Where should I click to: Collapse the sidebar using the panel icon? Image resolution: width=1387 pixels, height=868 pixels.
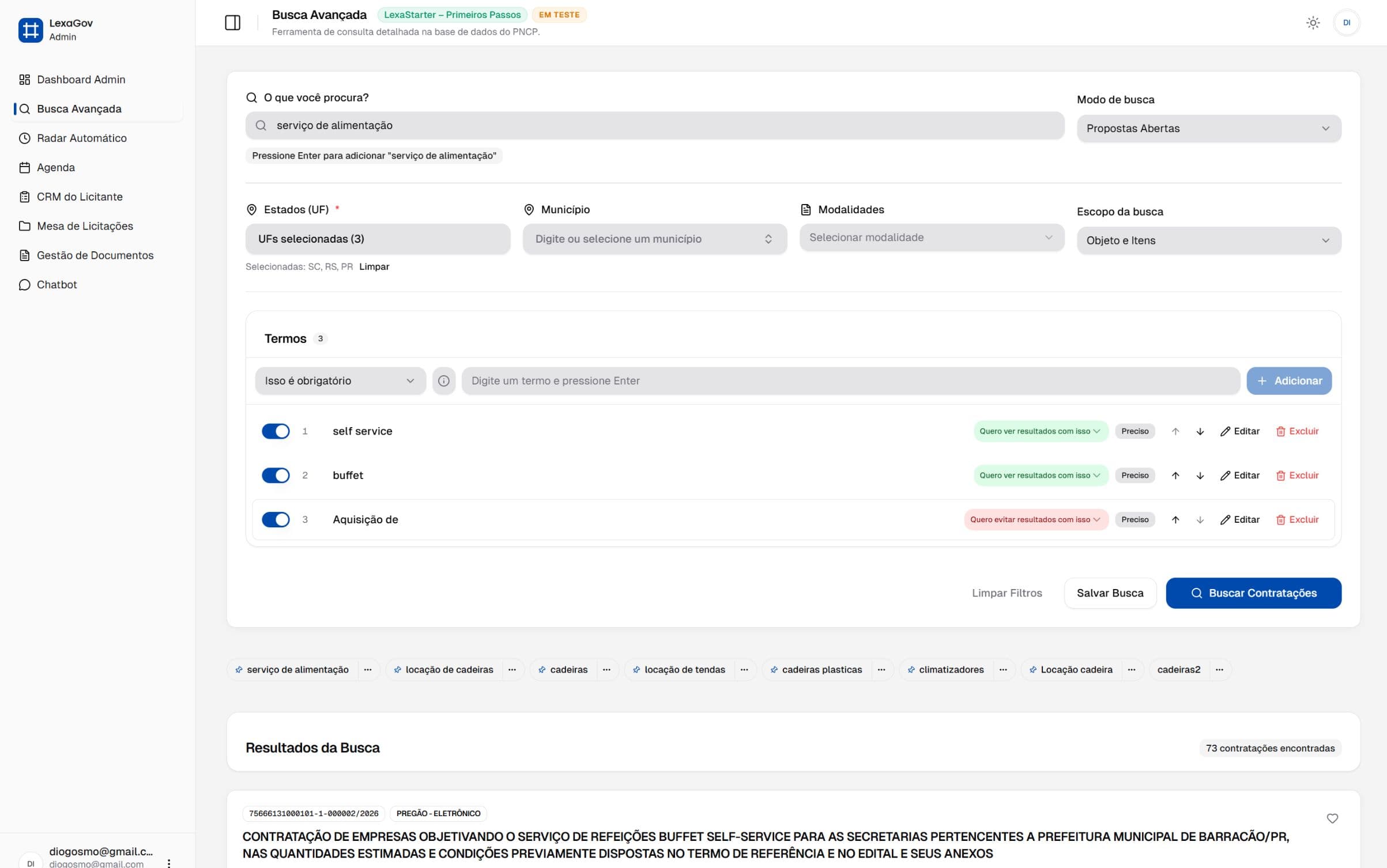pyautogui.click(x=233, y=22)
